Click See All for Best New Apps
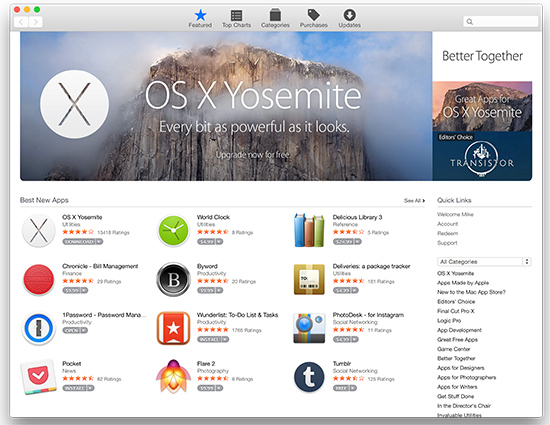Image resolution: width=550 pixels, height=425 pixels. point(414,201)
